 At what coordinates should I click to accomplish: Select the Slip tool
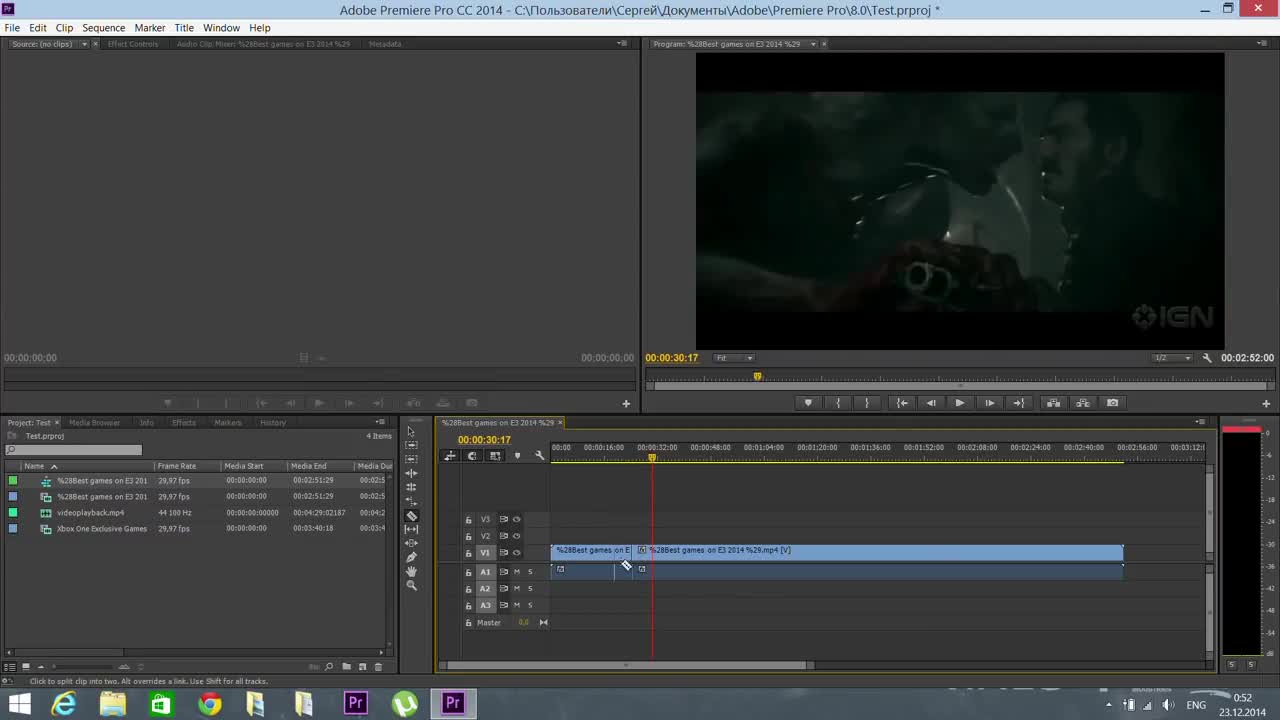coord(411,529)
